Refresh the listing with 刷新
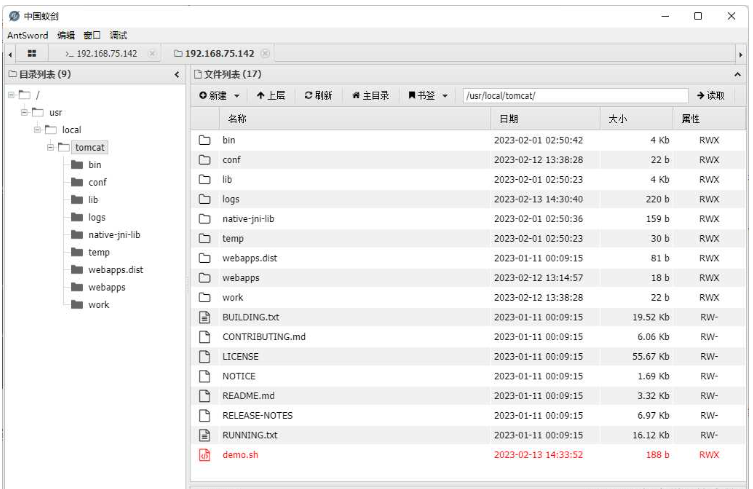The image size is (753, 489). [318, 96]
